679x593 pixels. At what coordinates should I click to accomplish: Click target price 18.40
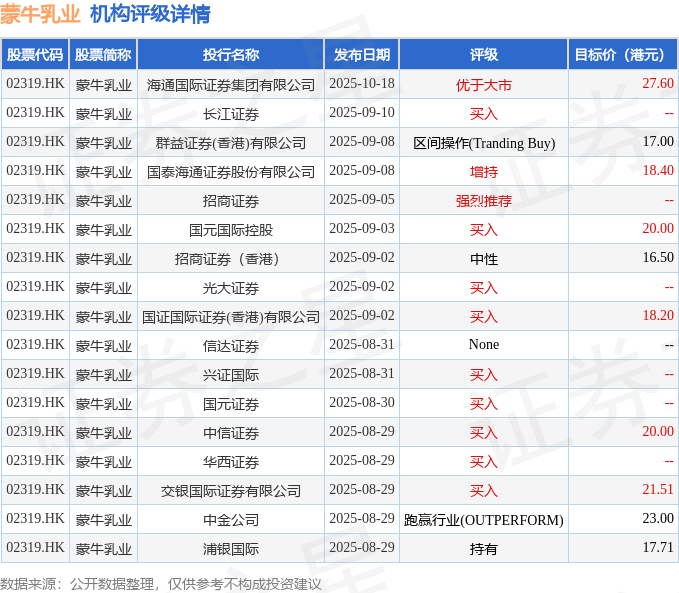pyautogui.click(x=658, y=170)
